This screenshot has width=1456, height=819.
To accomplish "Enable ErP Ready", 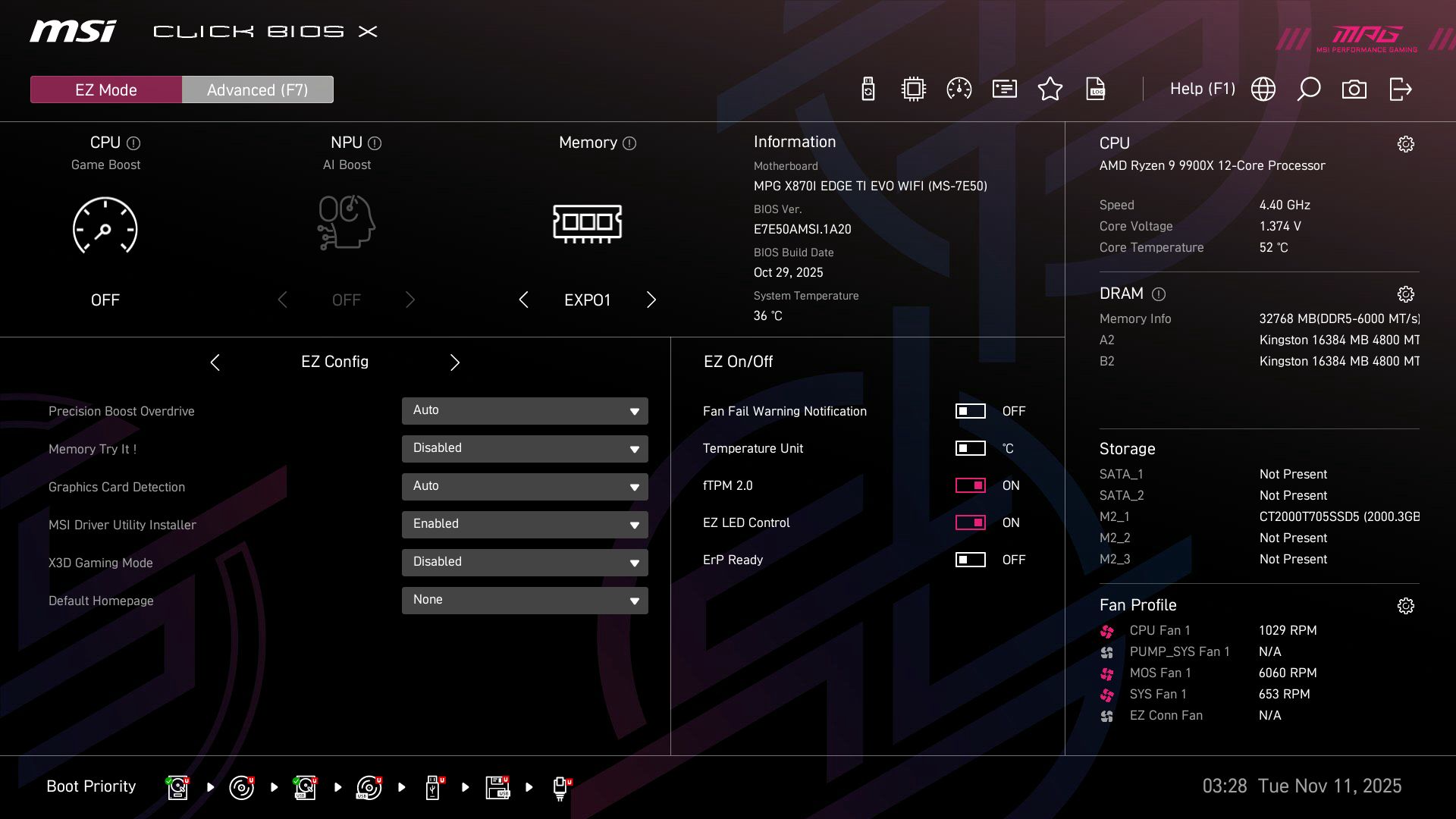I will click(970, 560).
